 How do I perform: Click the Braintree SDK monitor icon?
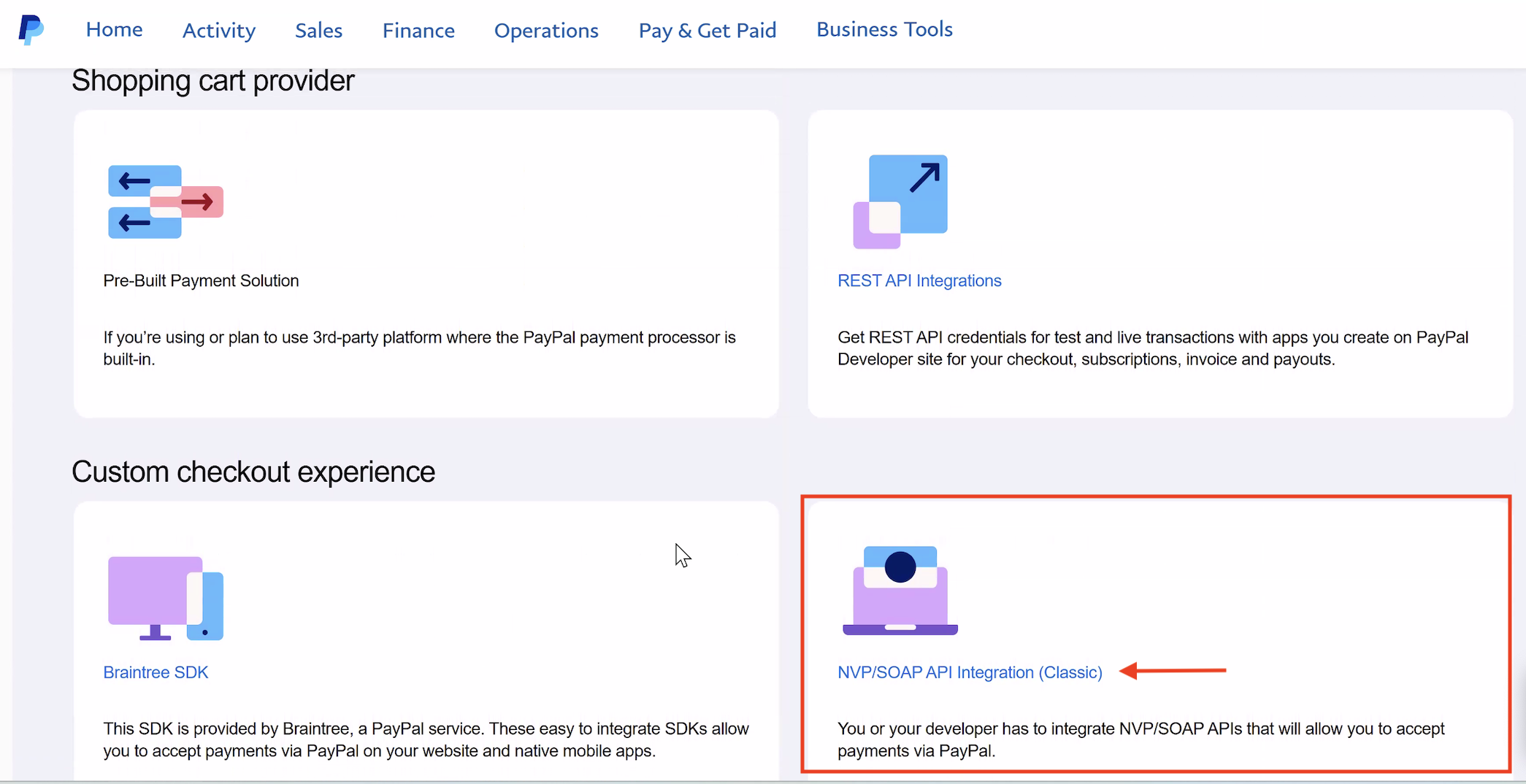pyautogui.click(x=166, y=599)
